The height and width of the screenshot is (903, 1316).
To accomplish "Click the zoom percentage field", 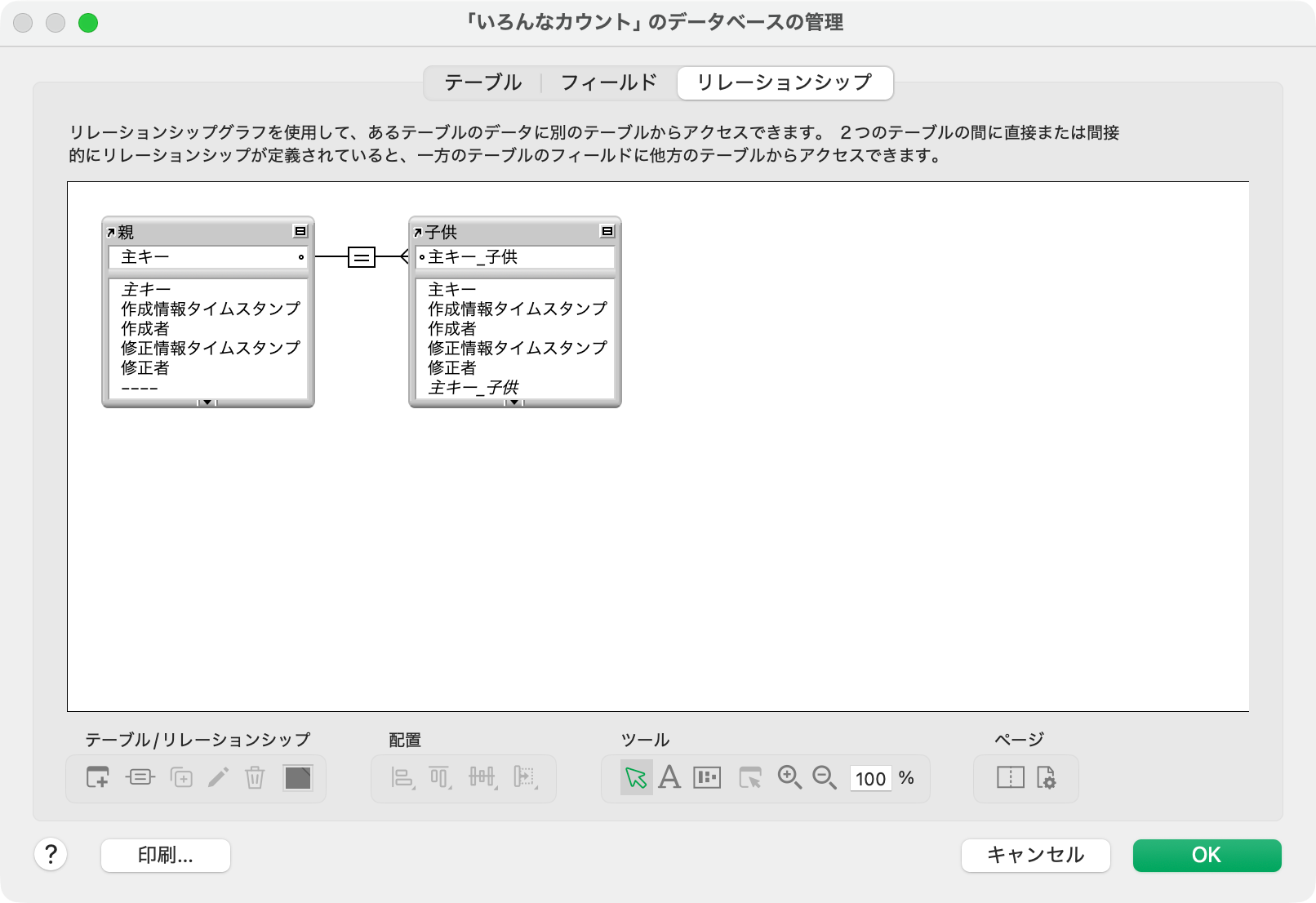I will point(869,778).
